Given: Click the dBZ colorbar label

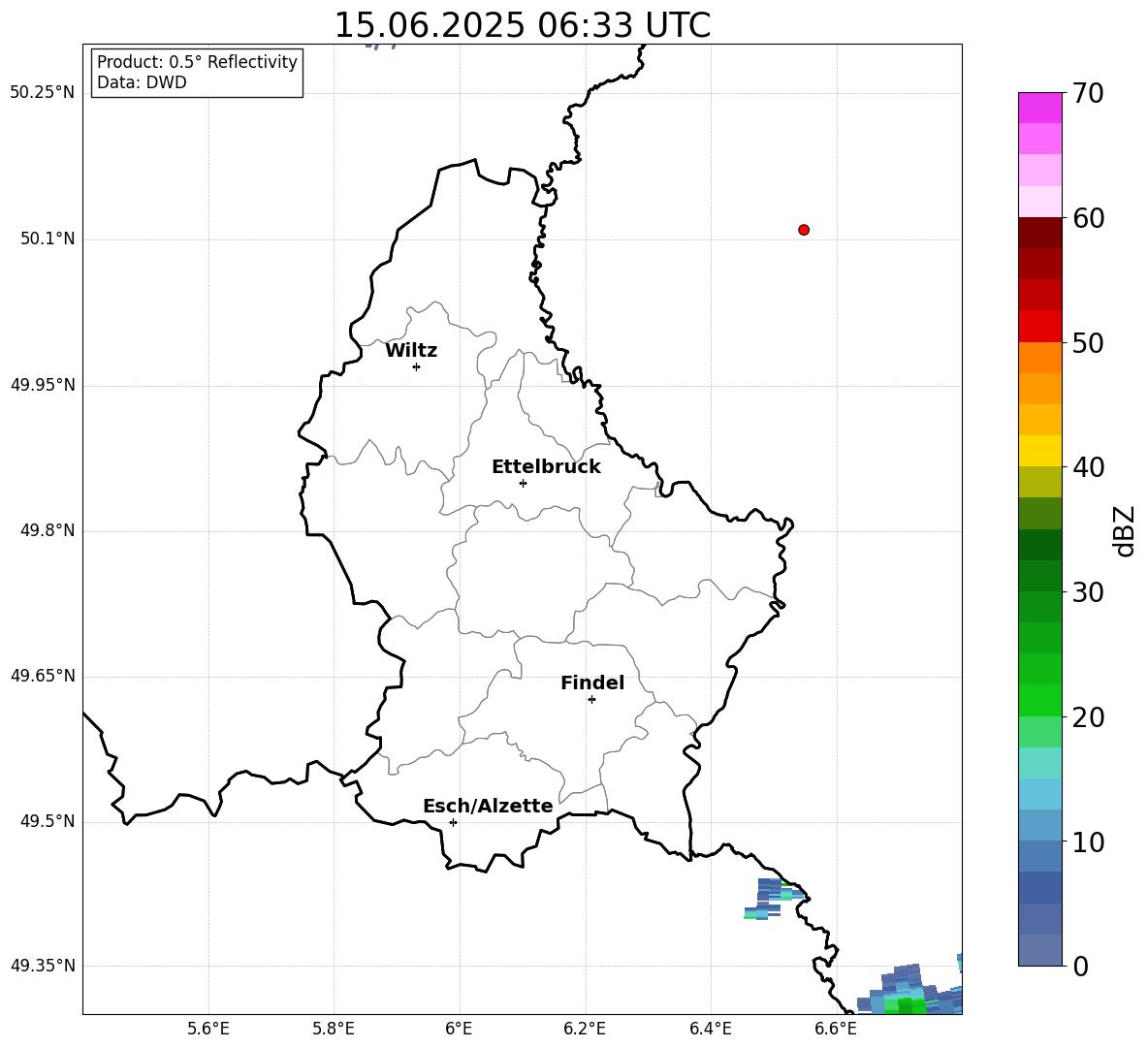Looking at the screenshot, I should 1124,531.
